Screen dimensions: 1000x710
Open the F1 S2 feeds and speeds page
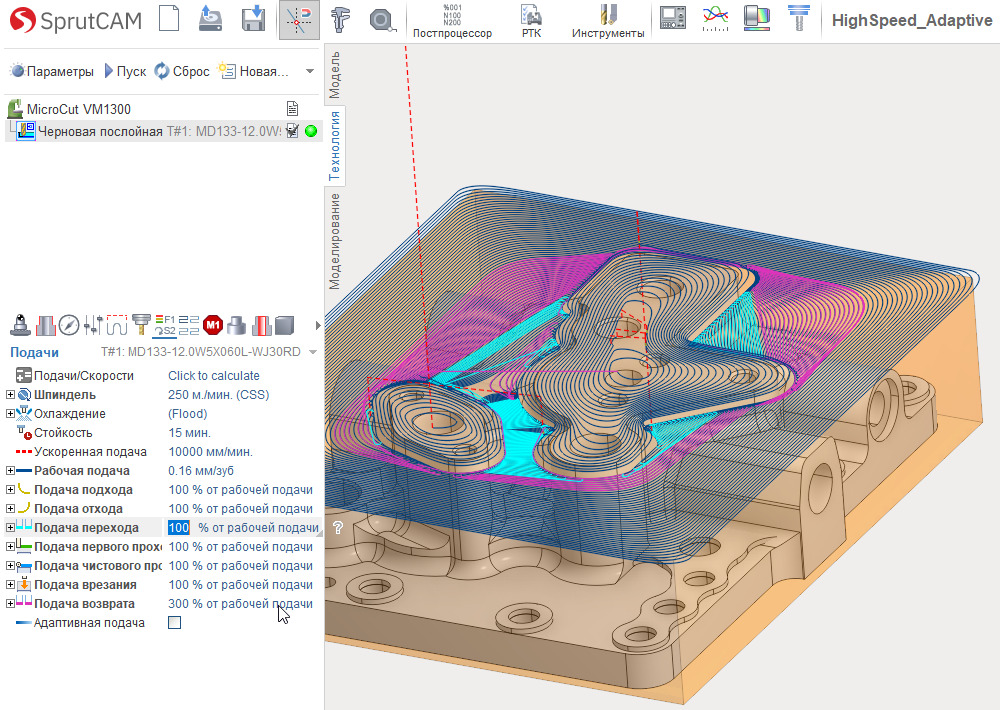[165, 325]
